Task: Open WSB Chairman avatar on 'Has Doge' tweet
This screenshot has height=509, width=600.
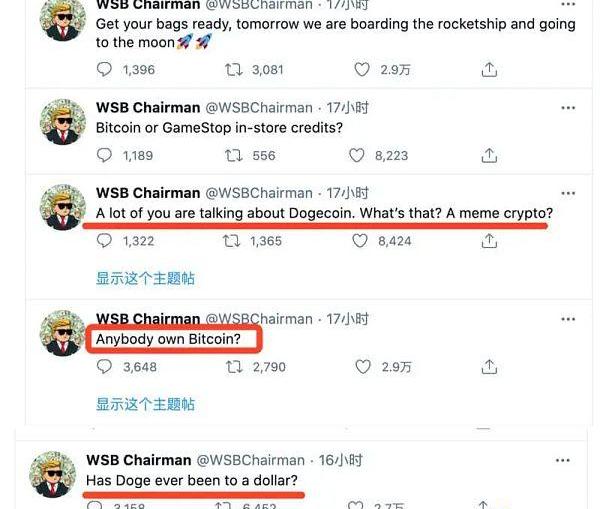Action: 53,475
